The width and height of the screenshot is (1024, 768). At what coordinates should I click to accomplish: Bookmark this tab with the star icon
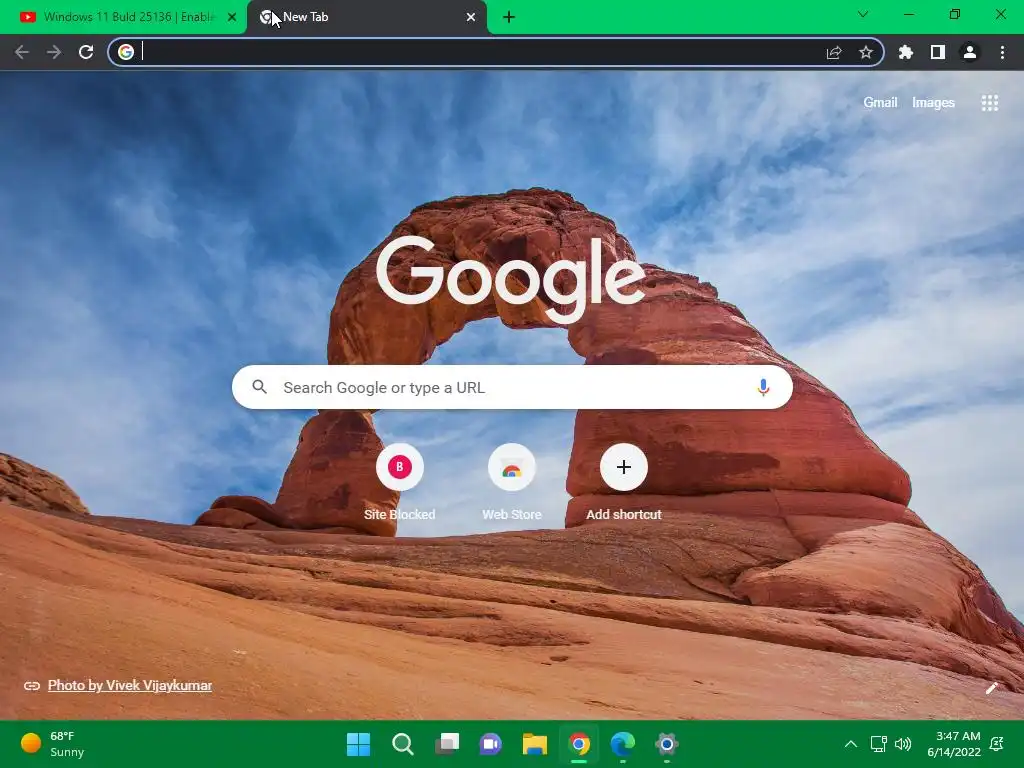[x=866, y=52]
